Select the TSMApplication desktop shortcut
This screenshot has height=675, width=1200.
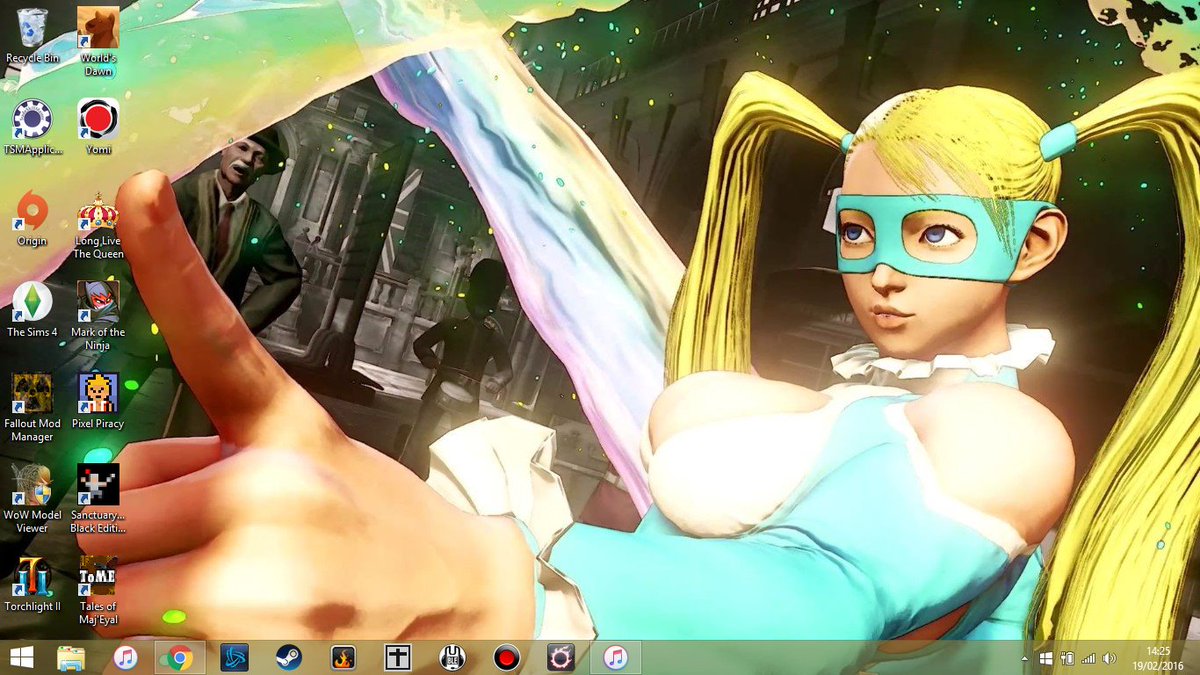[32, 127]
